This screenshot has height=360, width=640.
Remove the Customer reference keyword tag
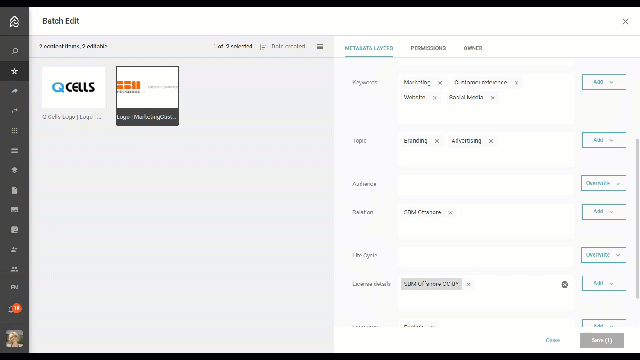516,83
